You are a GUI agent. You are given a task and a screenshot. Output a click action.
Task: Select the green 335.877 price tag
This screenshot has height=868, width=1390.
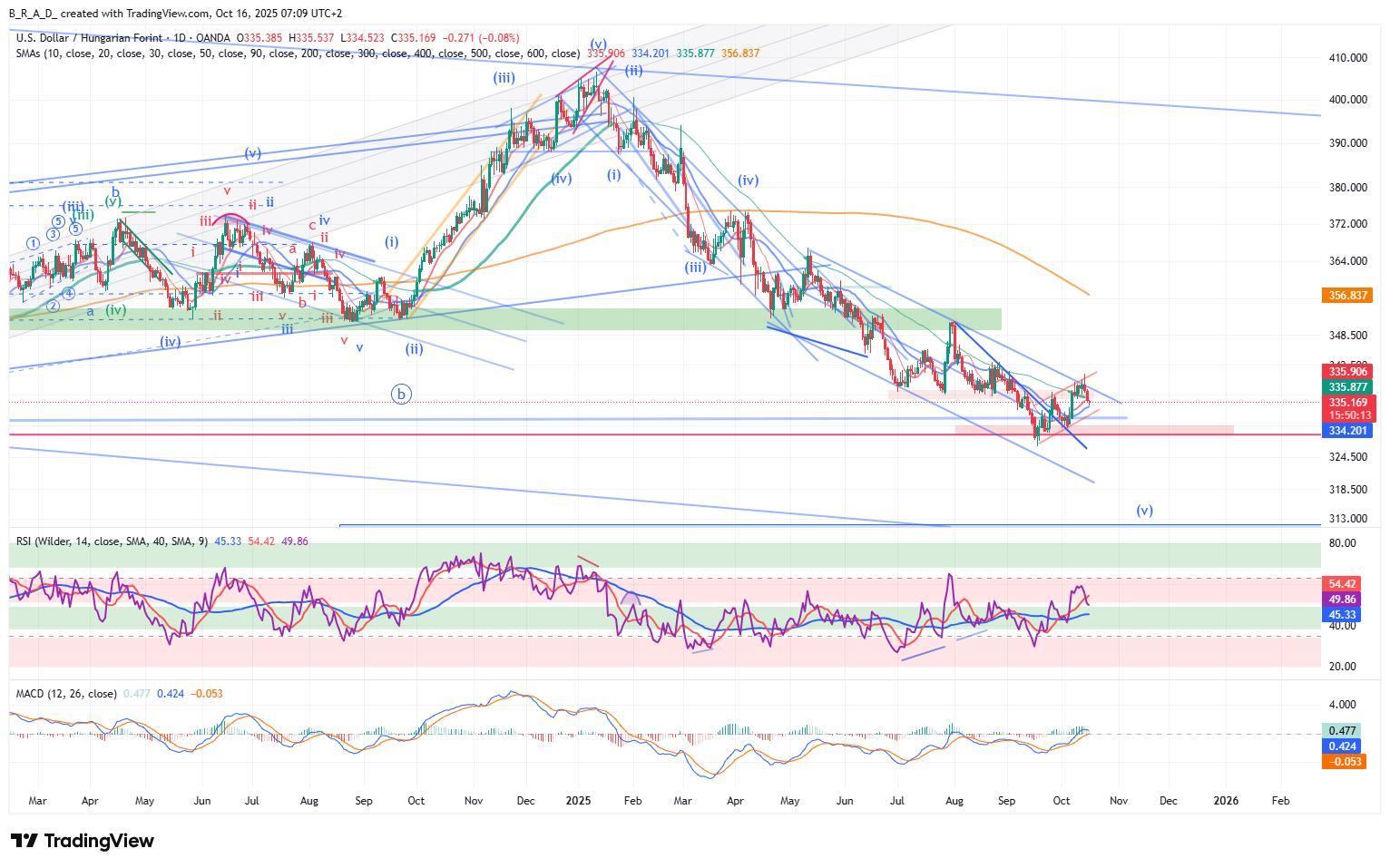tap(1348, 387)
